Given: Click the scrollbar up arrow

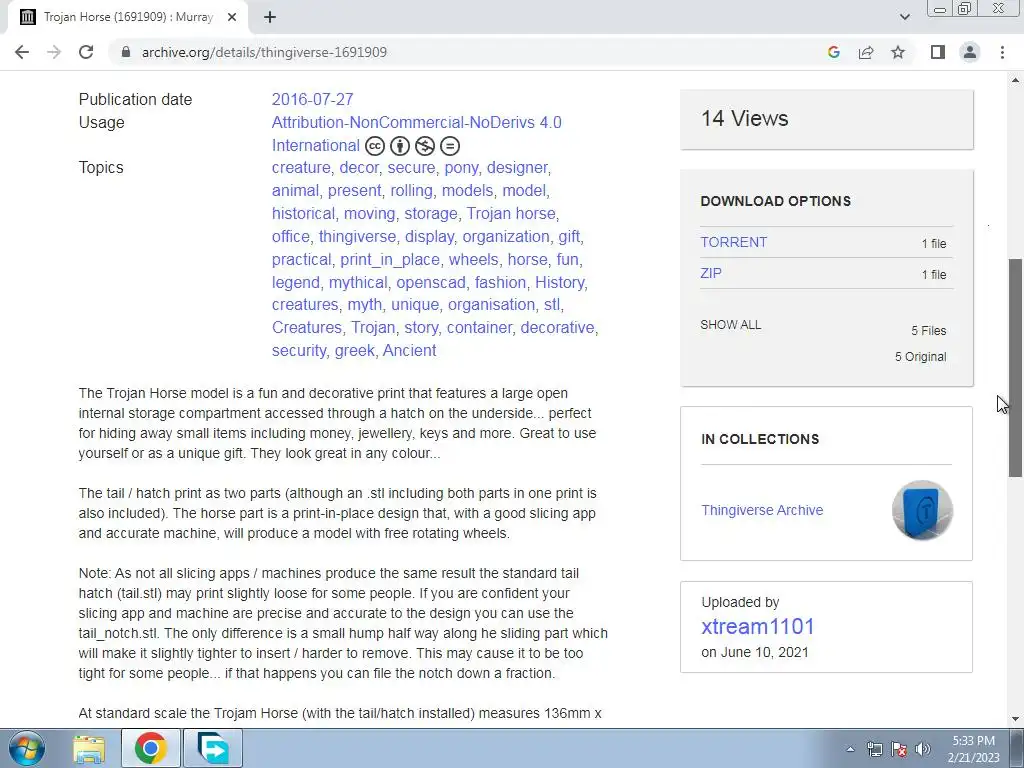Looking at the screenshot, I should click(1016, 80).
